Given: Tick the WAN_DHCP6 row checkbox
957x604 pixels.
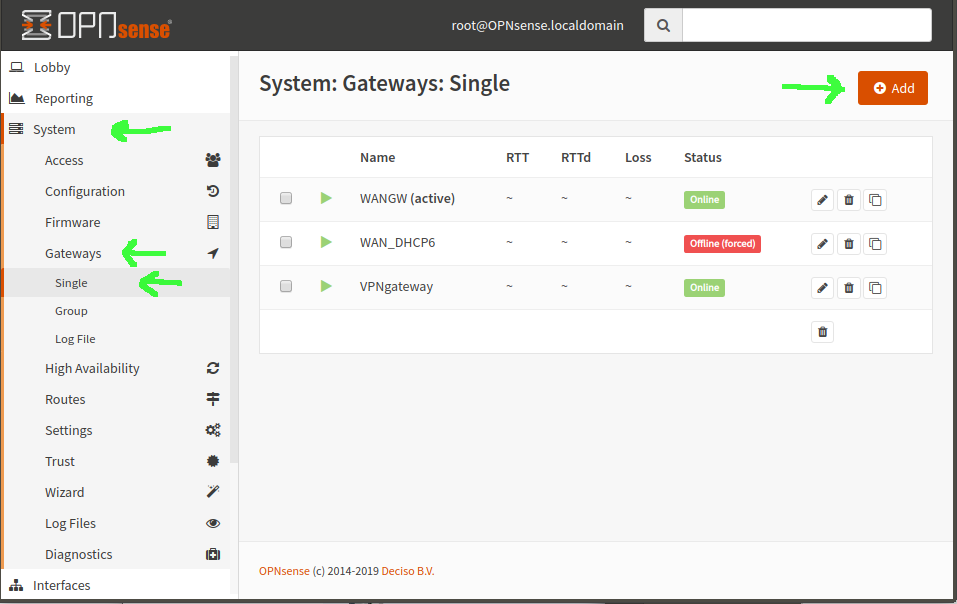Looking at the screenshot, I should click(286, 242).
